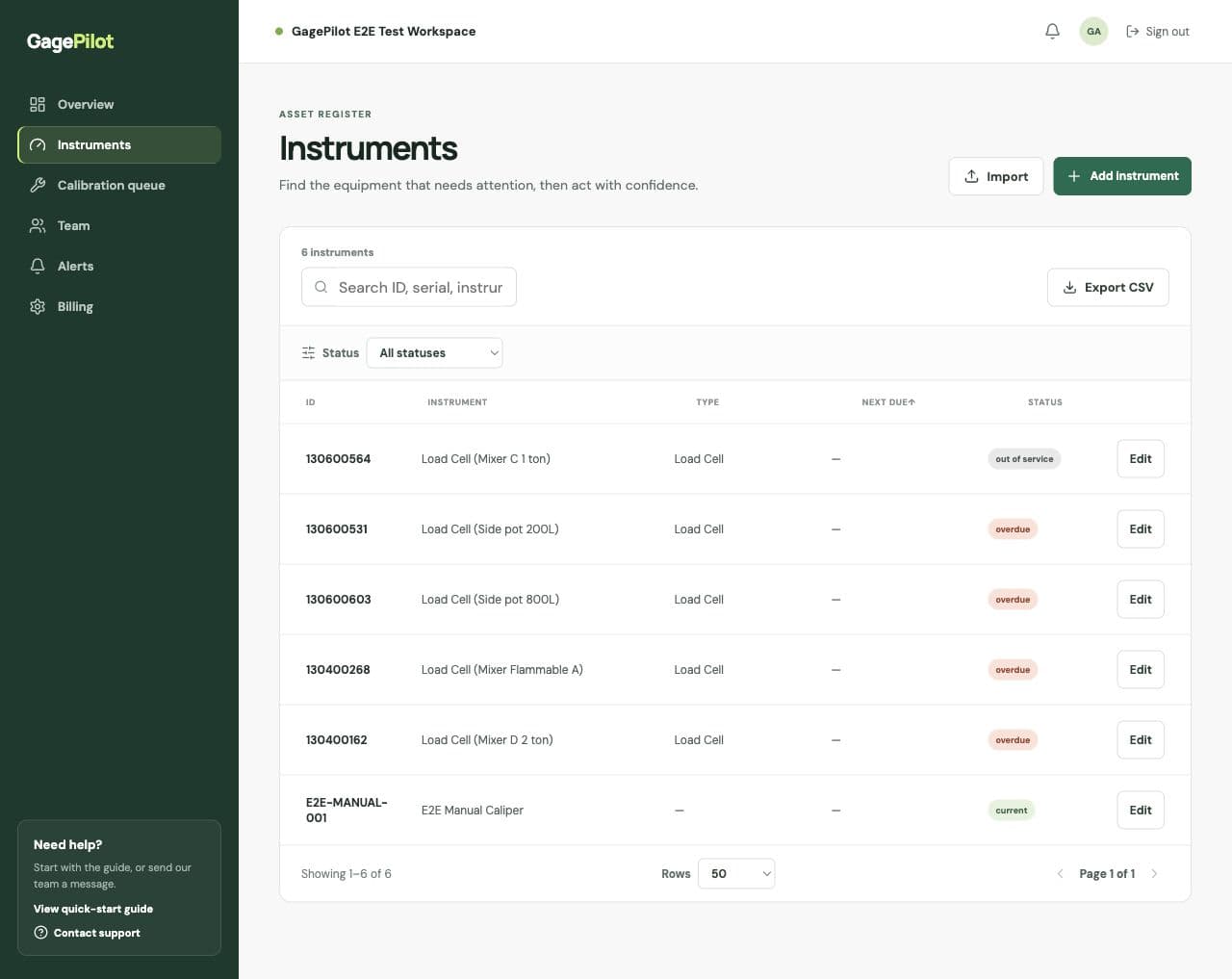Click Contact support link
This screenshot has height=979, width=1232.
tap(87, 933)
